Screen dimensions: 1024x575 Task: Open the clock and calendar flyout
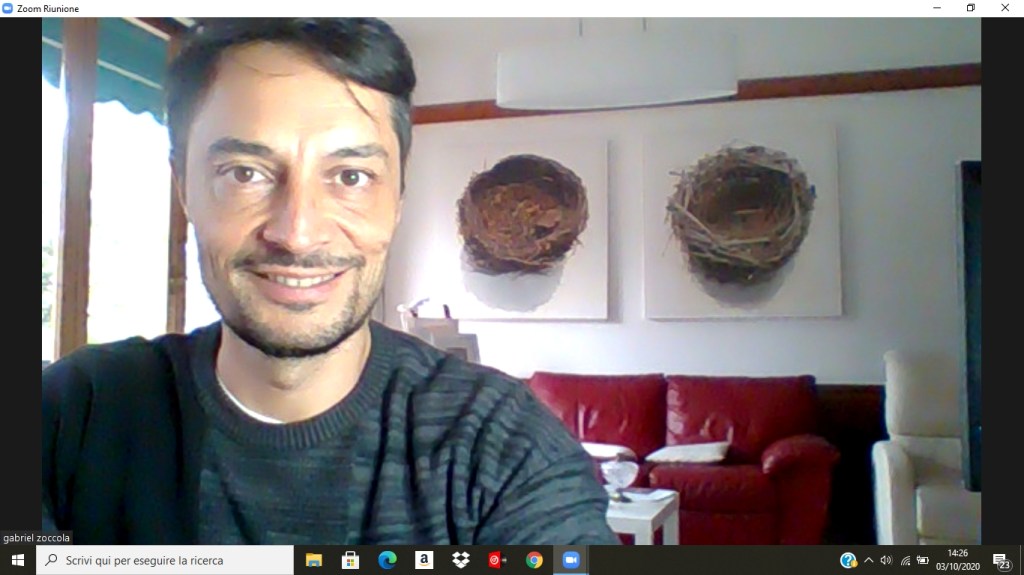958,560
